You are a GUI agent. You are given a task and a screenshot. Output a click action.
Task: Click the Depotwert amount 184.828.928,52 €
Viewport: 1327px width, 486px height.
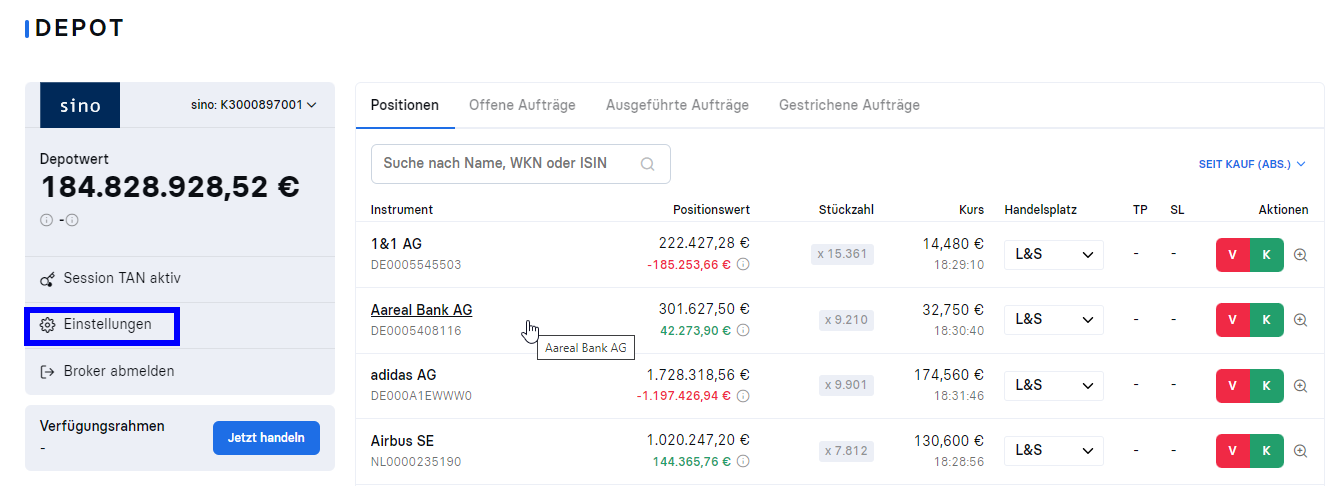[x=170, y=187]
